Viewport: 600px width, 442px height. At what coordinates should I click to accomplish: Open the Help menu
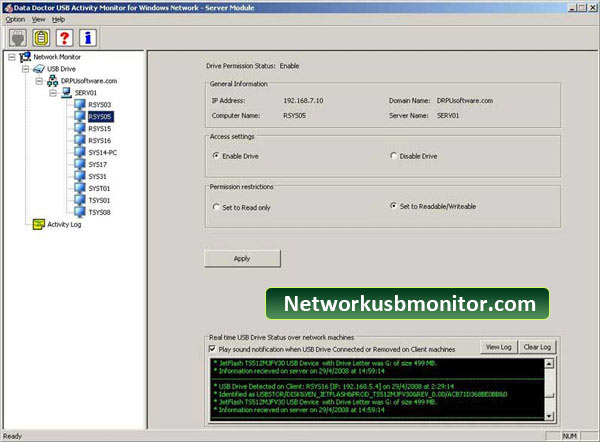click(59, 20)
